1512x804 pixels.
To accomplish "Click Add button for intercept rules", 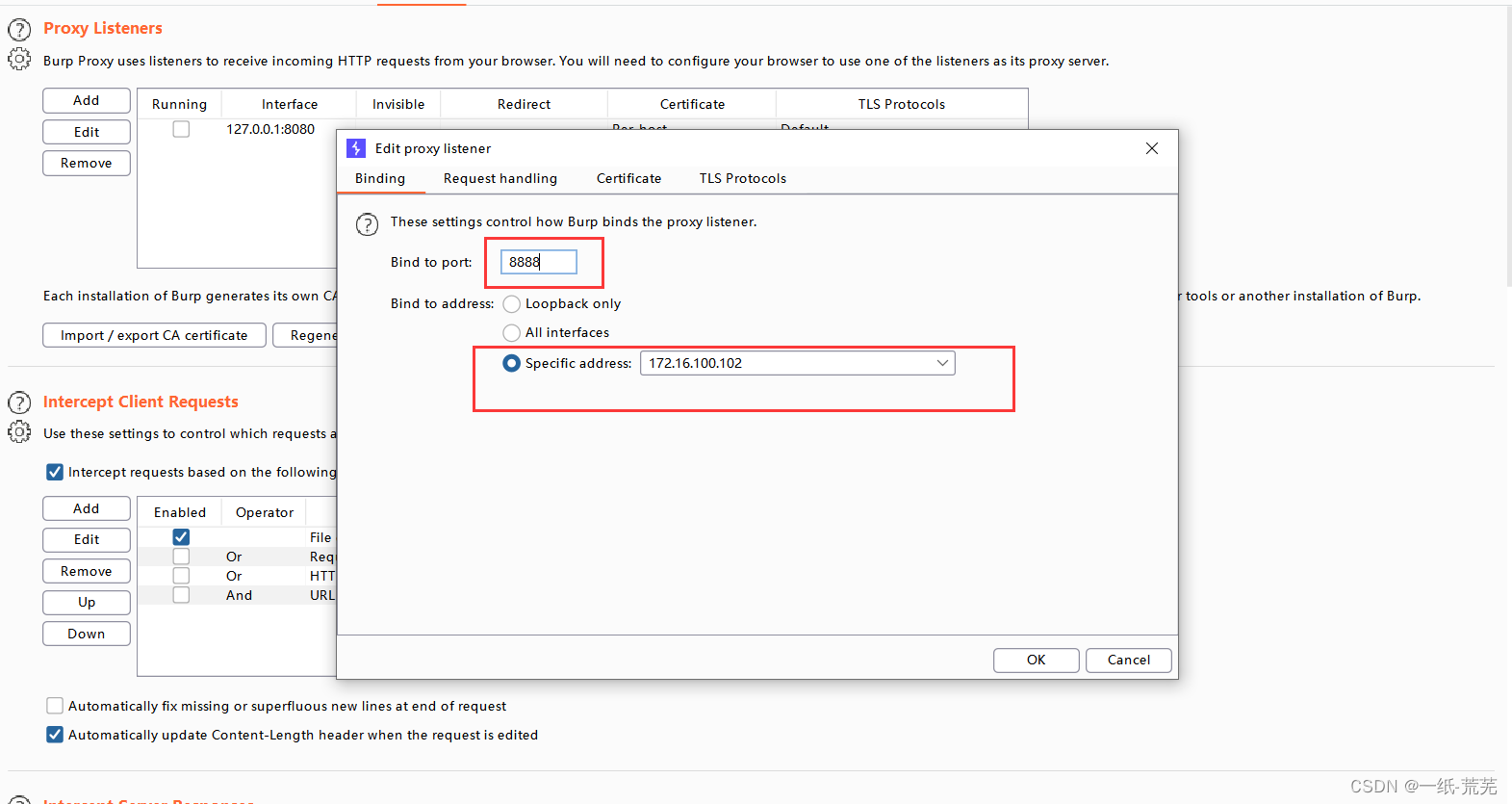I will click(x=87, y=508).
